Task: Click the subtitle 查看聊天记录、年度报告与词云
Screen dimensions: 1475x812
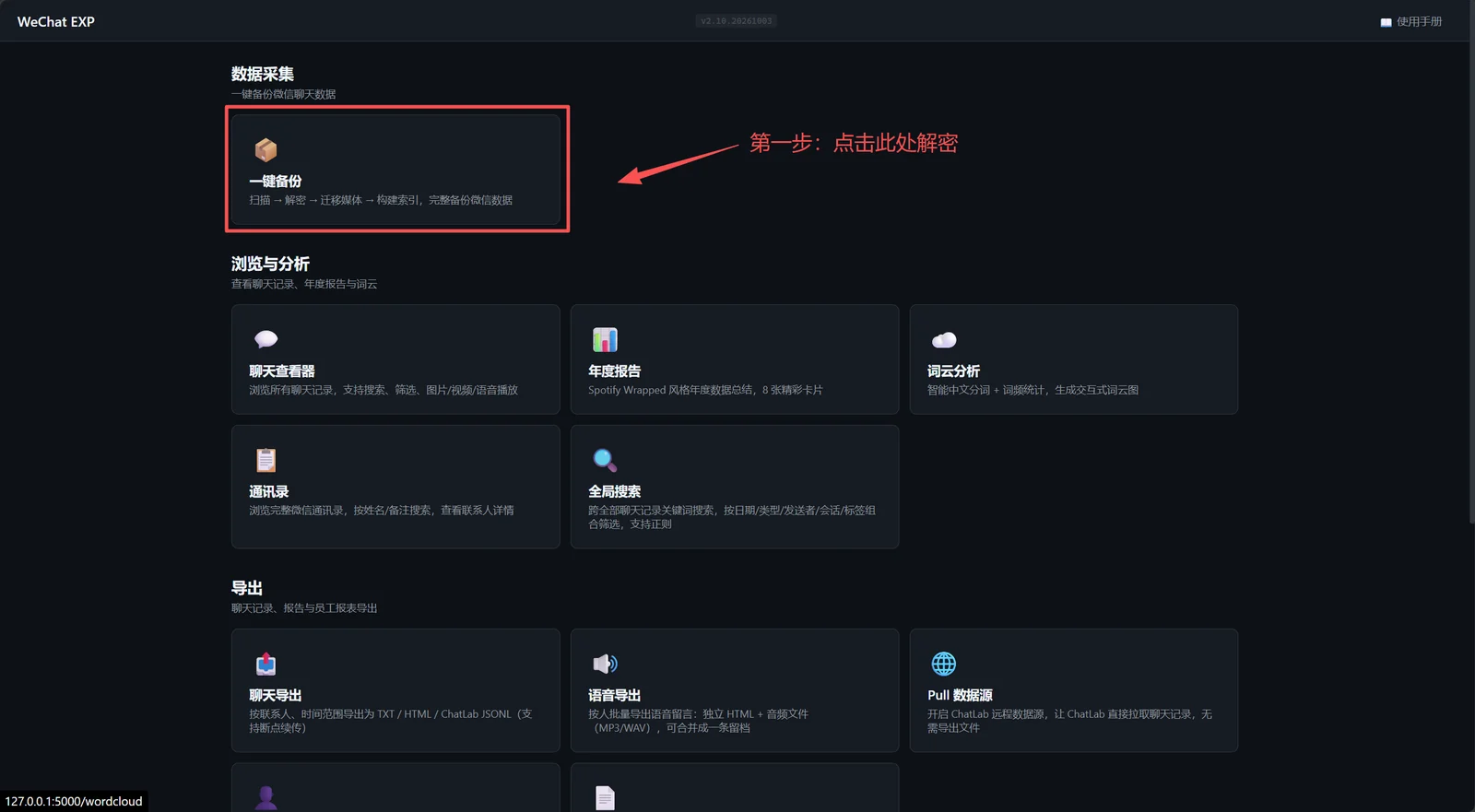Action: (x=304, y=284)
